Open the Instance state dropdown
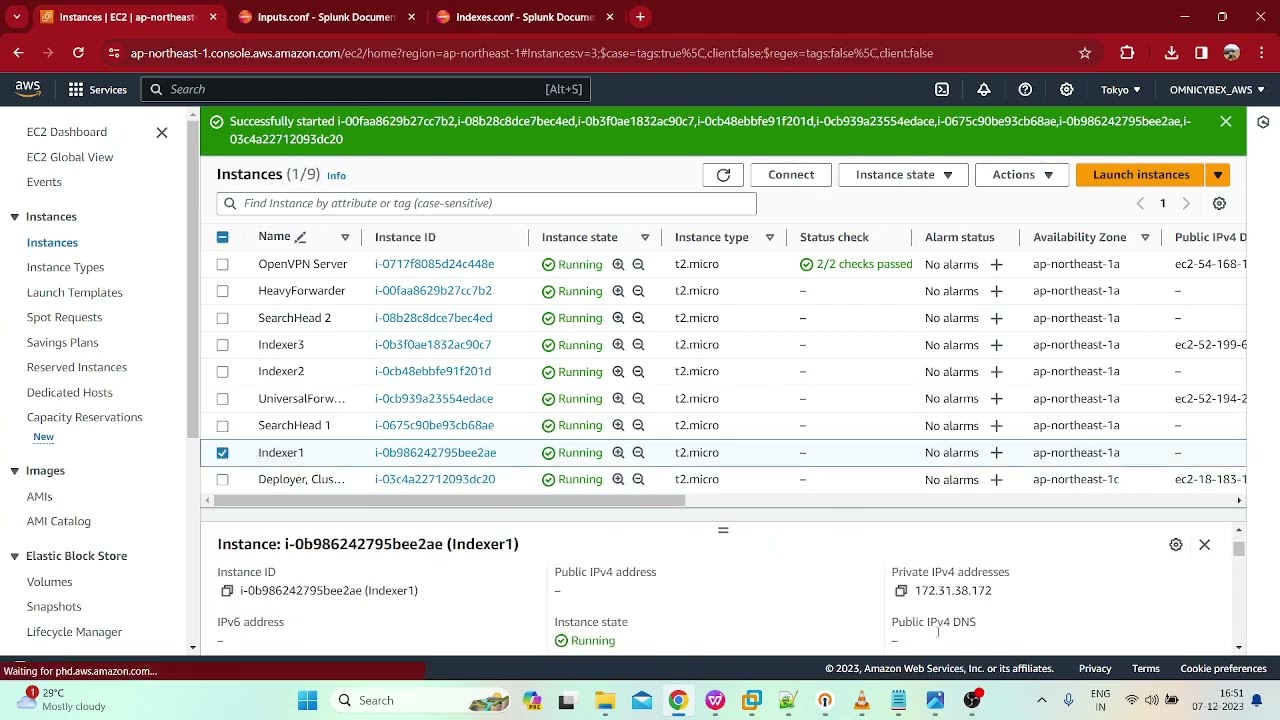 tap(903, 175)
